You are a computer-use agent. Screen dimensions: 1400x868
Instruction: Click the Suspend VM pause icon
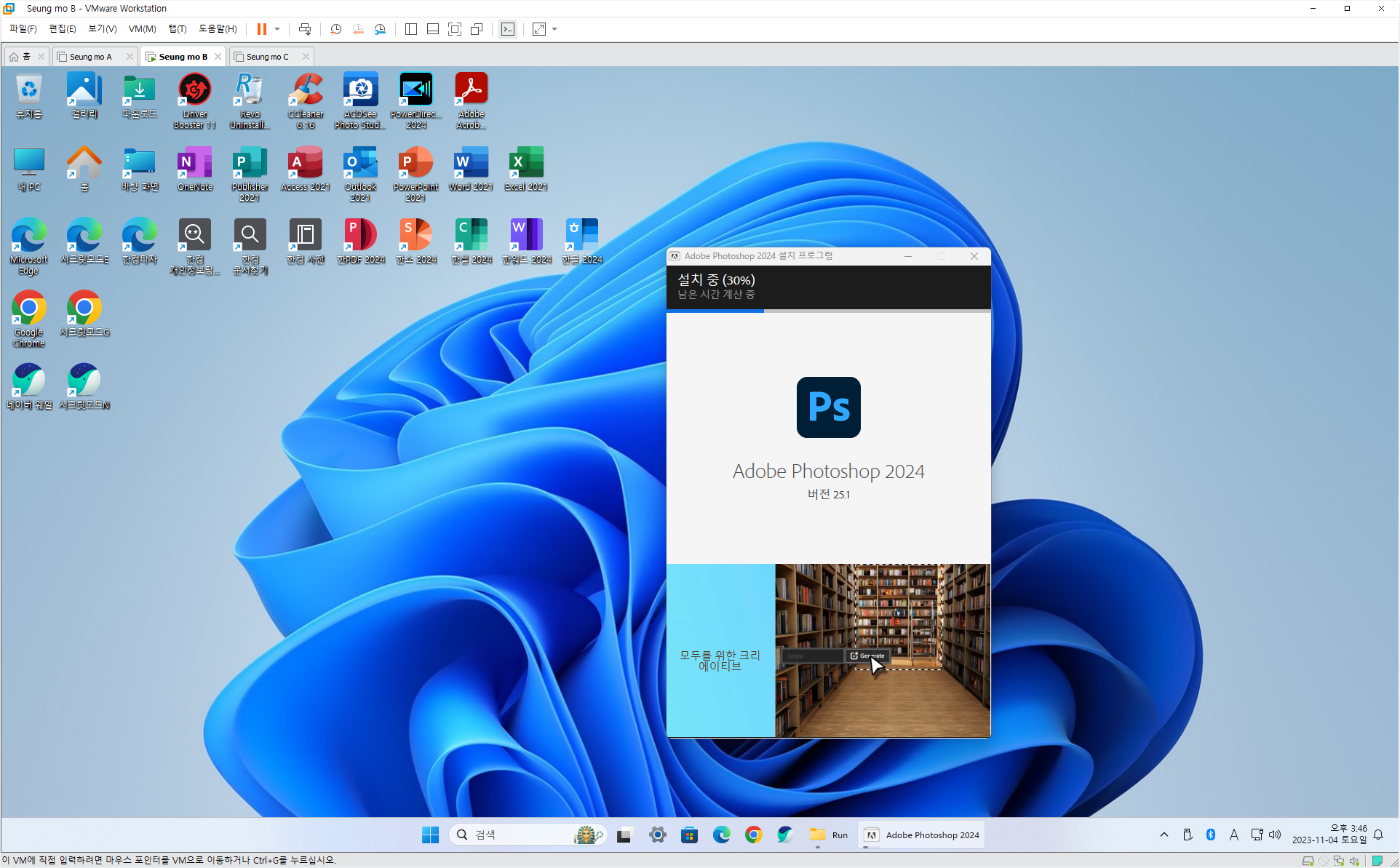pos(261,29)
